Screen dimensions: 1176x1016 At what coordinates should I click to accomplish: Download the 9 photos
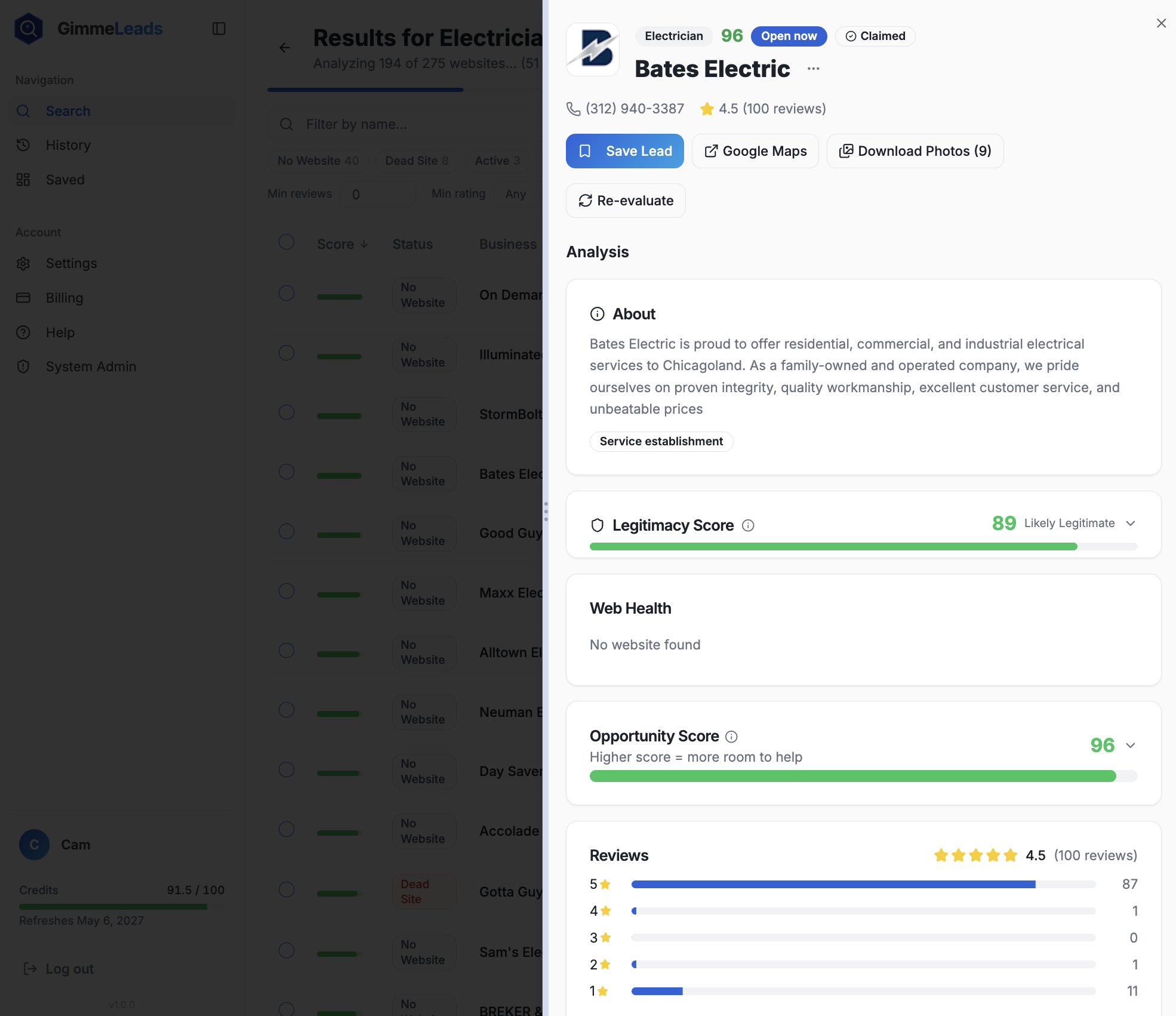[x=915, y=151]
